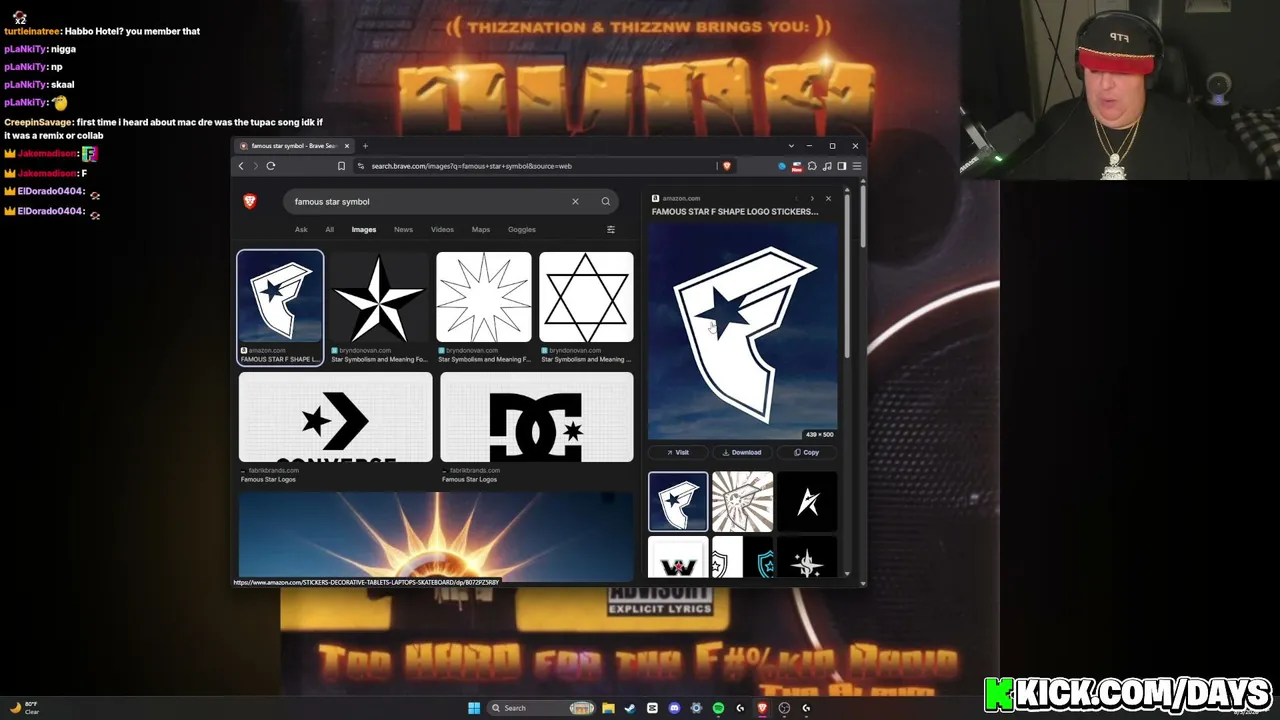Switch to the Ask tab
The width and height of the screenshot is (1280, 720).
tap(301, 230)
